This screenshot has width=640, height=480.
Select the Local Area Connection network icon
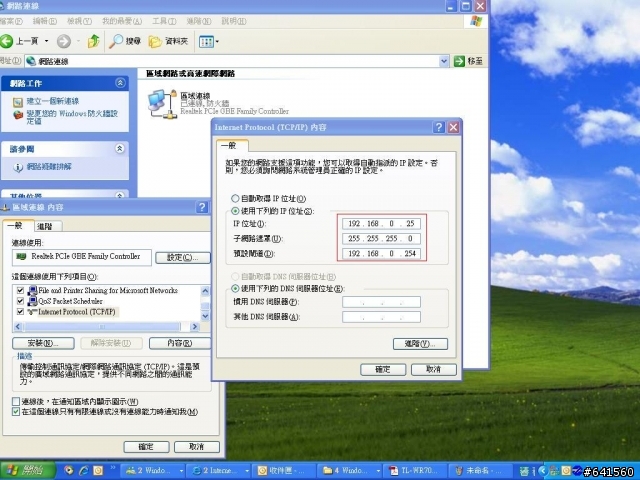(162, 104)
